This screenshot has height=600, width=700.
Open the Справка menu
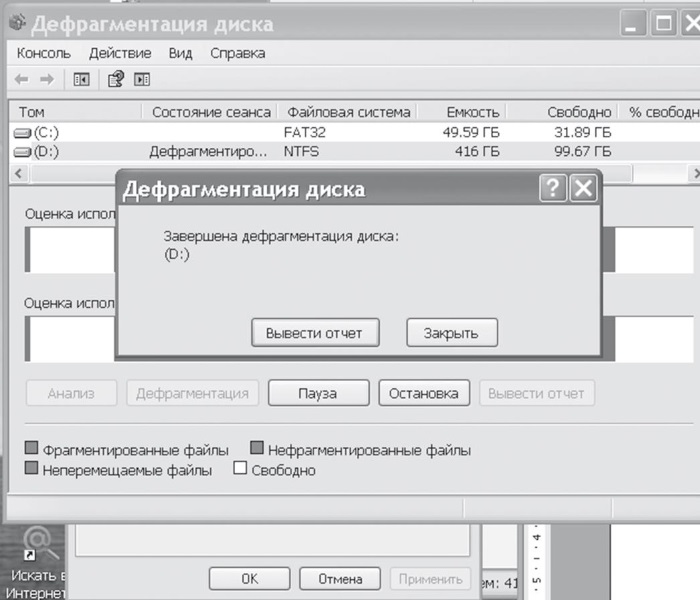pos(238,53)
